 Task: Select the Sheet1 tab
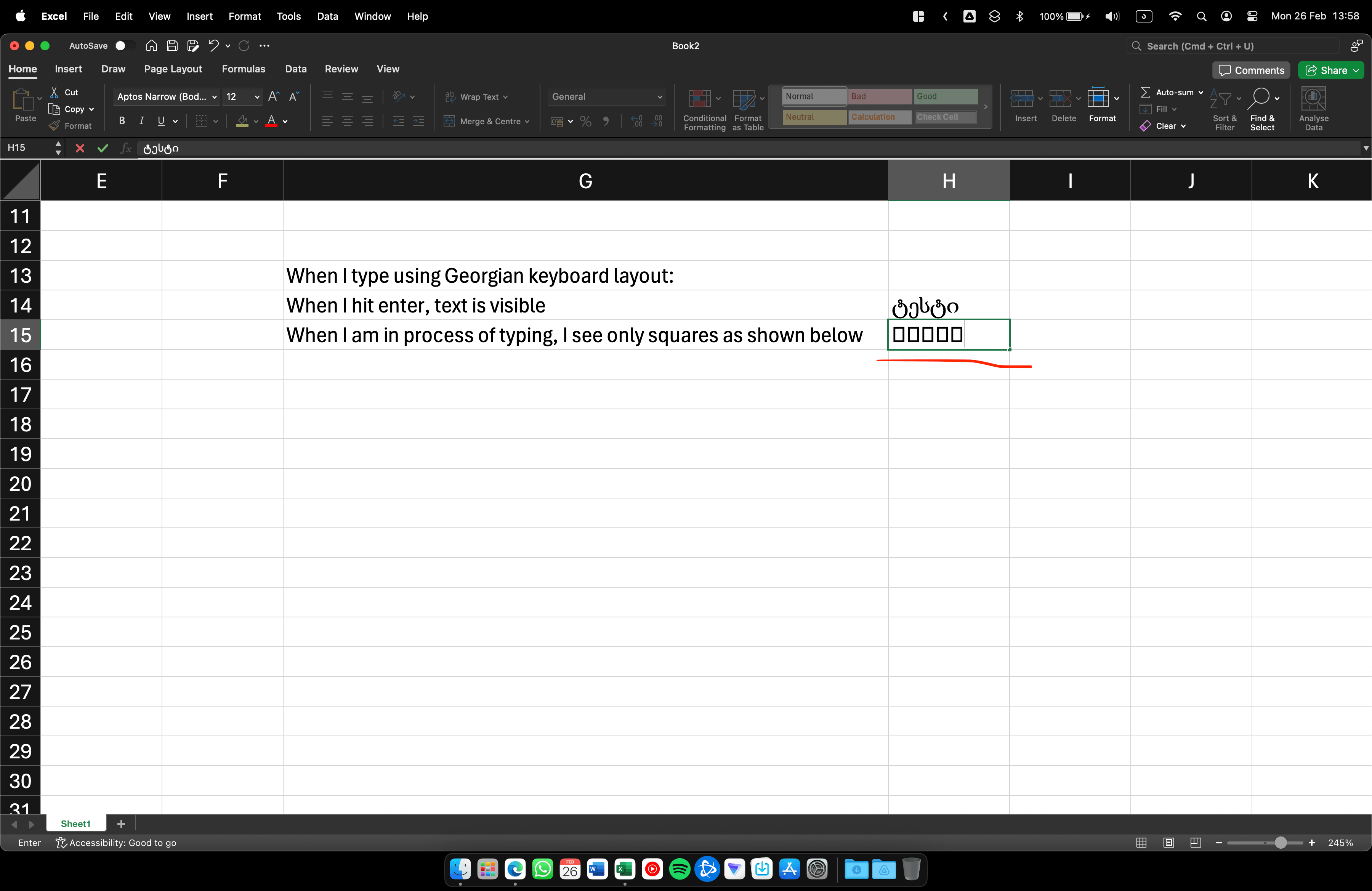pos(75,824)
